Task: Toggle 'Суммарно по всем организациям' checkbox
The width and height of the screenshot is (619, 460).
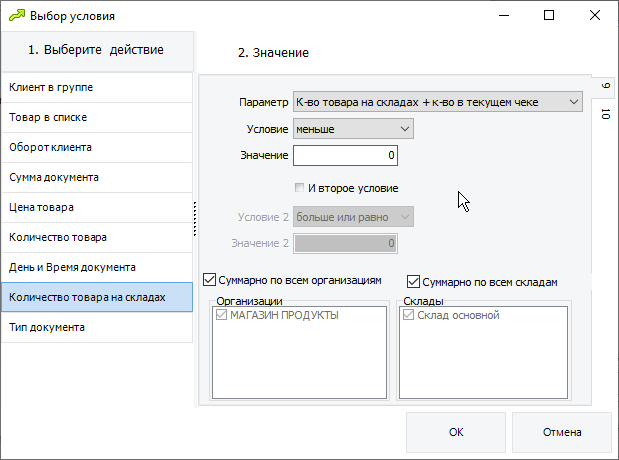Action: coord(209,280)
